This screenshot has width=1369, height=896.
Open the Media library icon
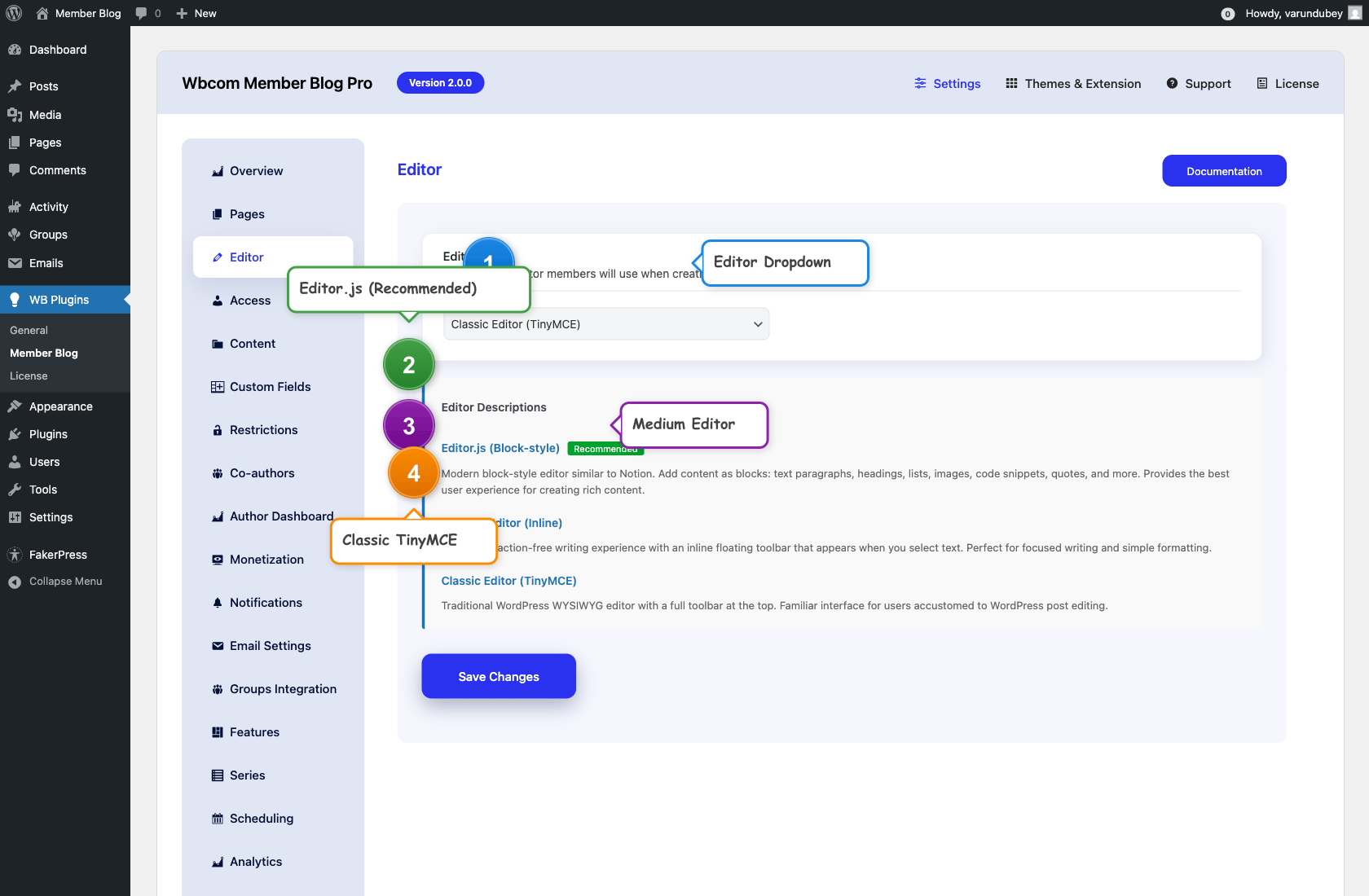pyautogui.click(x=16, y=114)
